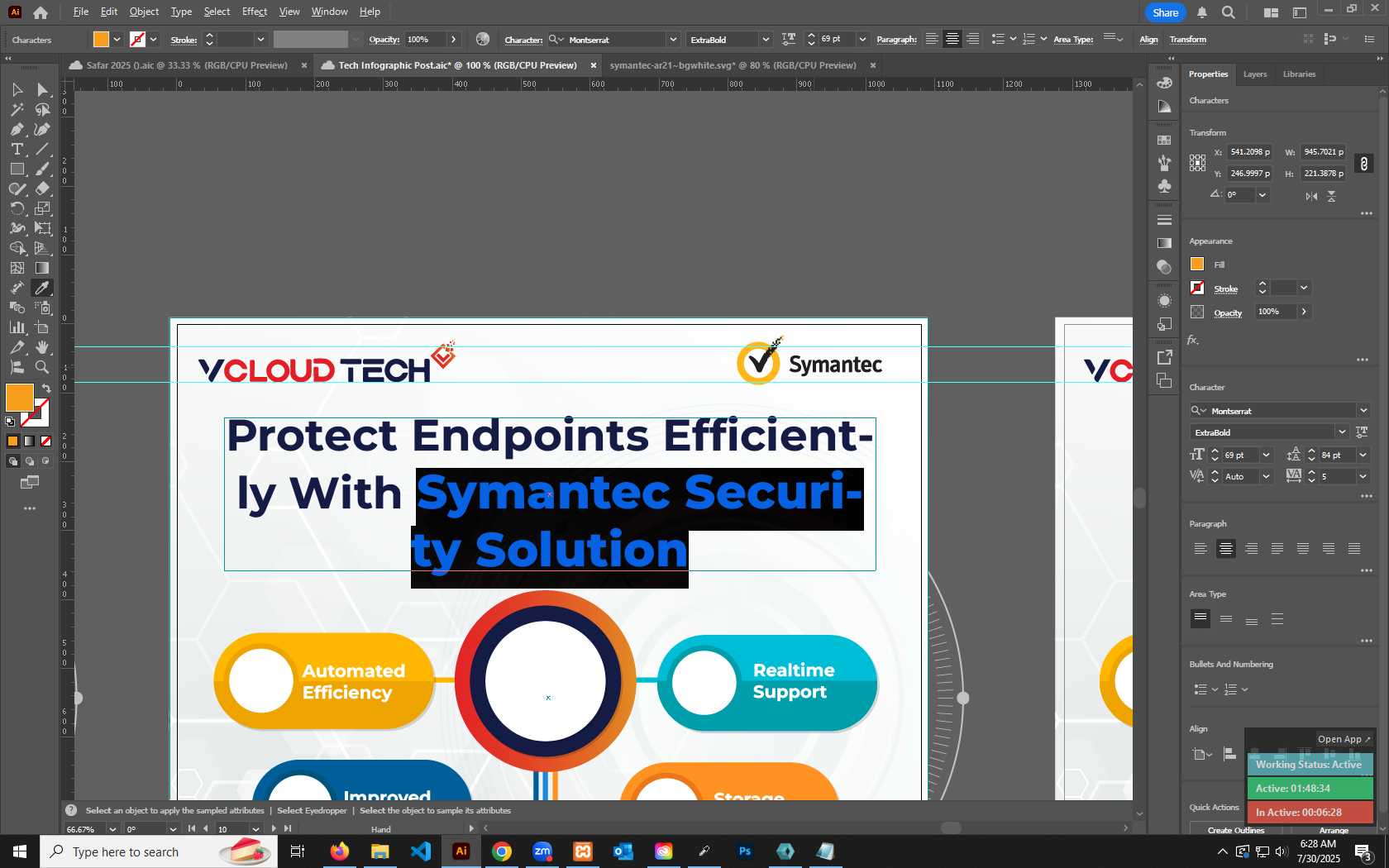This screenshot has height=868, width=1389.
Task: Select the Magic Wand tool
Action: [x=17, y=109]
